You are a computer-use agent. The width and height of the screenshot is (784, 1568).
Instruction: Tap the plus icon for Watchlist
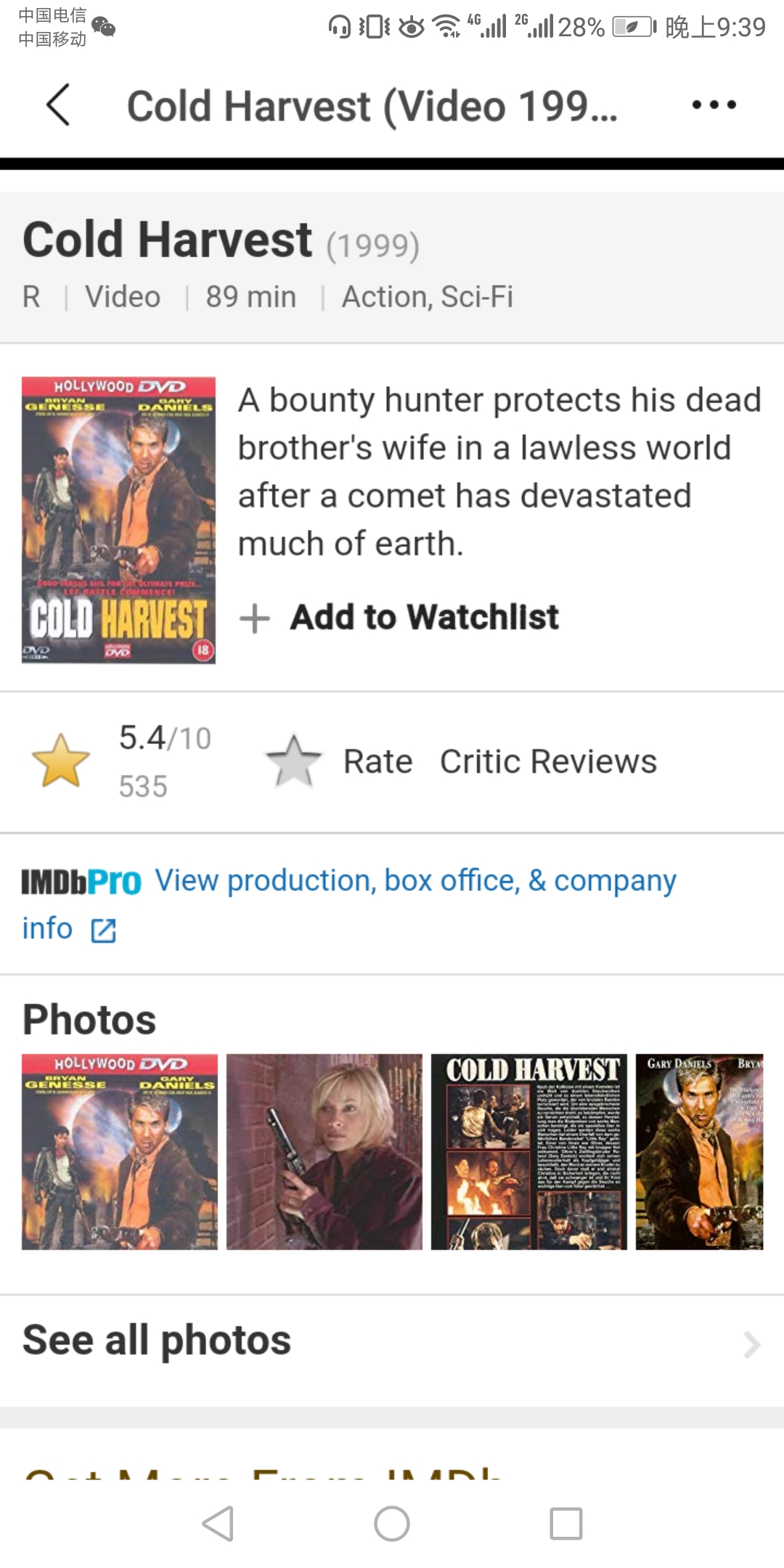[254, 618]
